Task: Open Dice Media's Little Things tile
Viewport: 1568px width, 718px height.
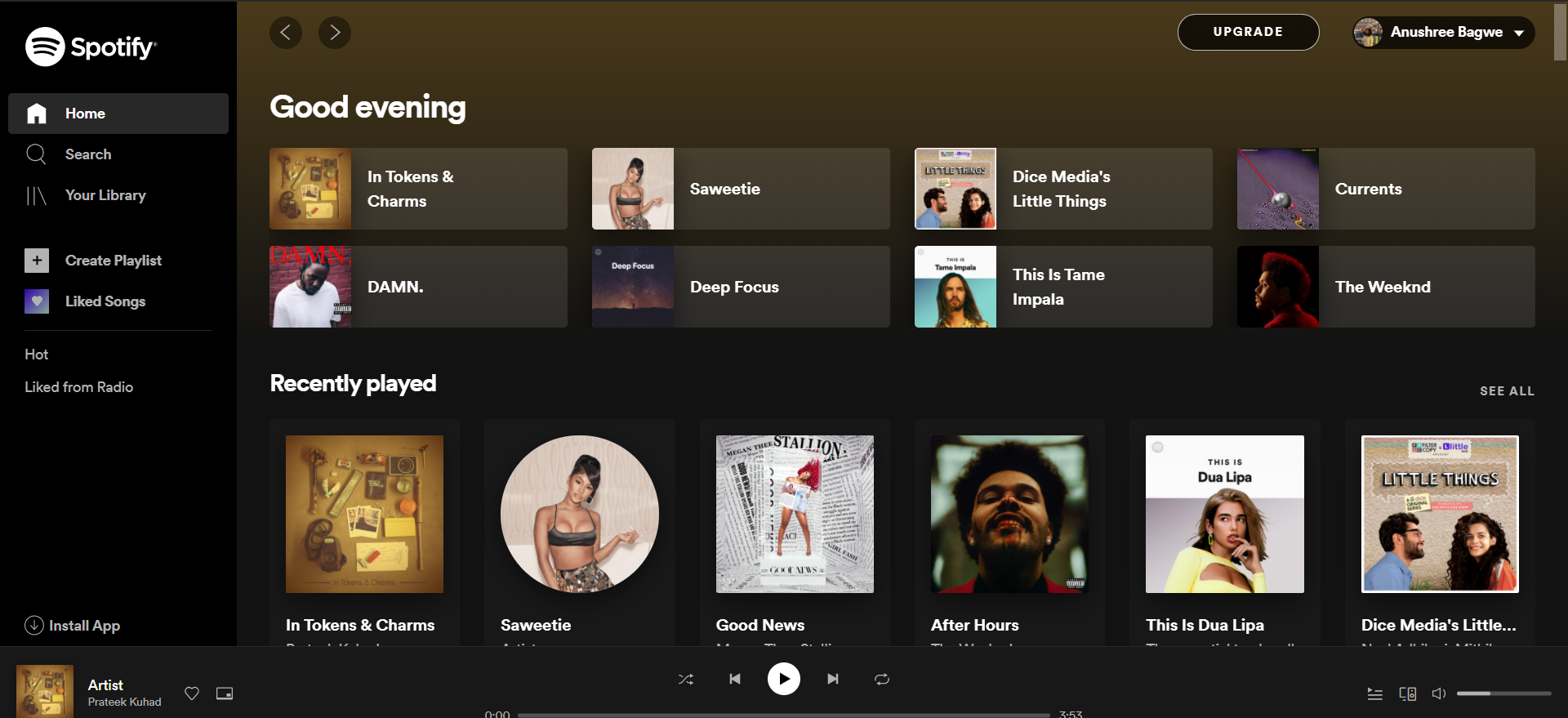Action: pyautogui.click(x=1063, y=189)
